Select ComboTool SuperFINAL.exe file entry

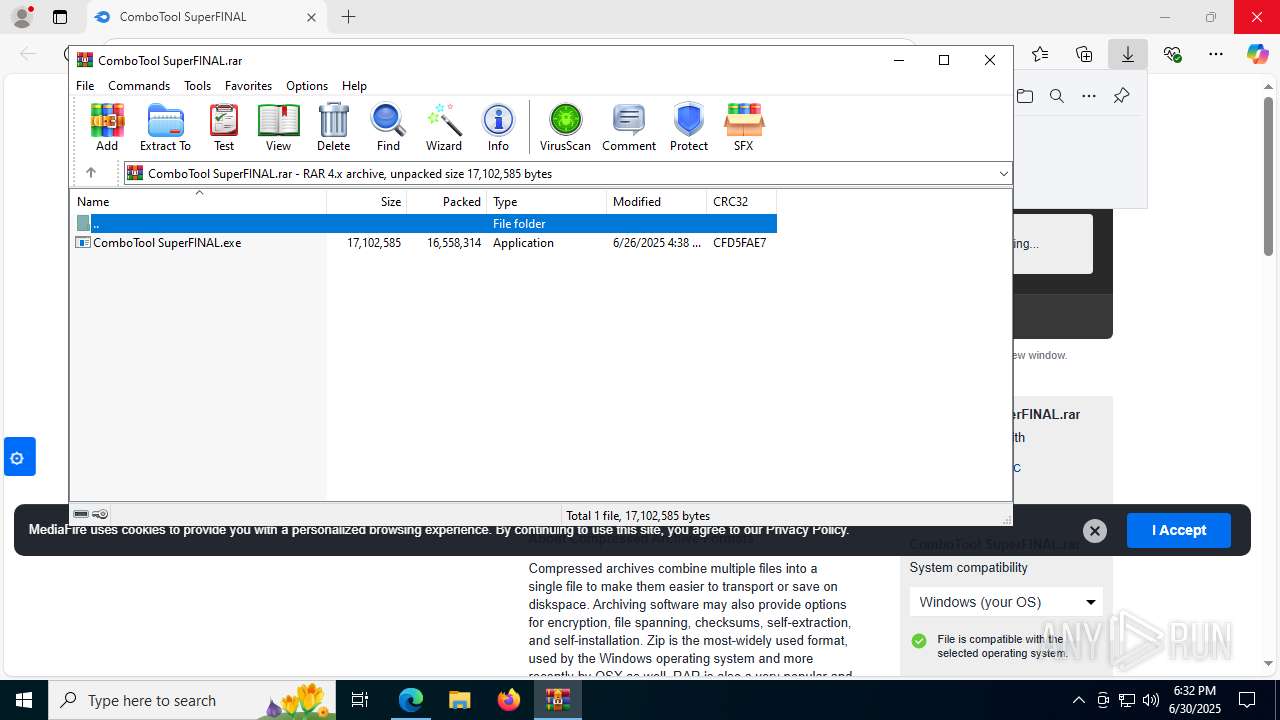[167, 242]
